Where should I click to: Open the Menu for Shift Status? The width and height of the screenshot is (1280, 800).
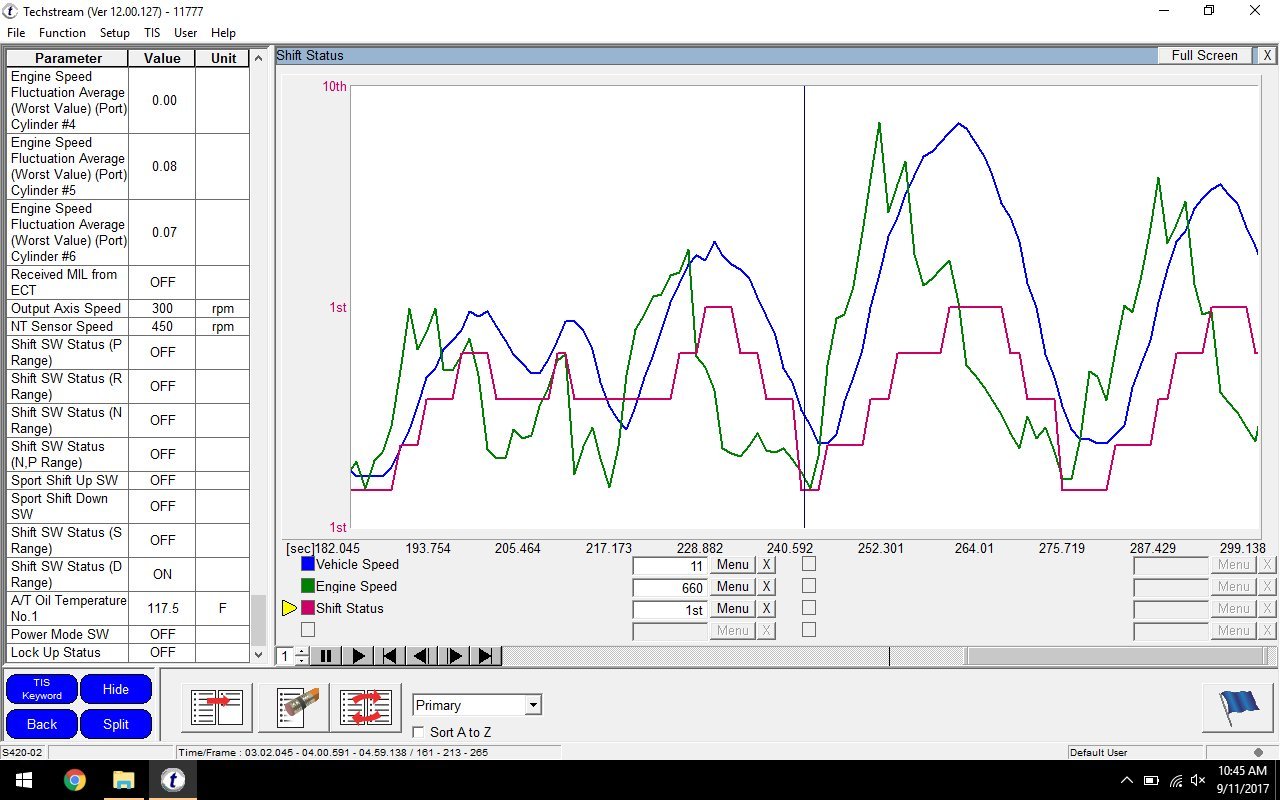click(x=732, y=609)
